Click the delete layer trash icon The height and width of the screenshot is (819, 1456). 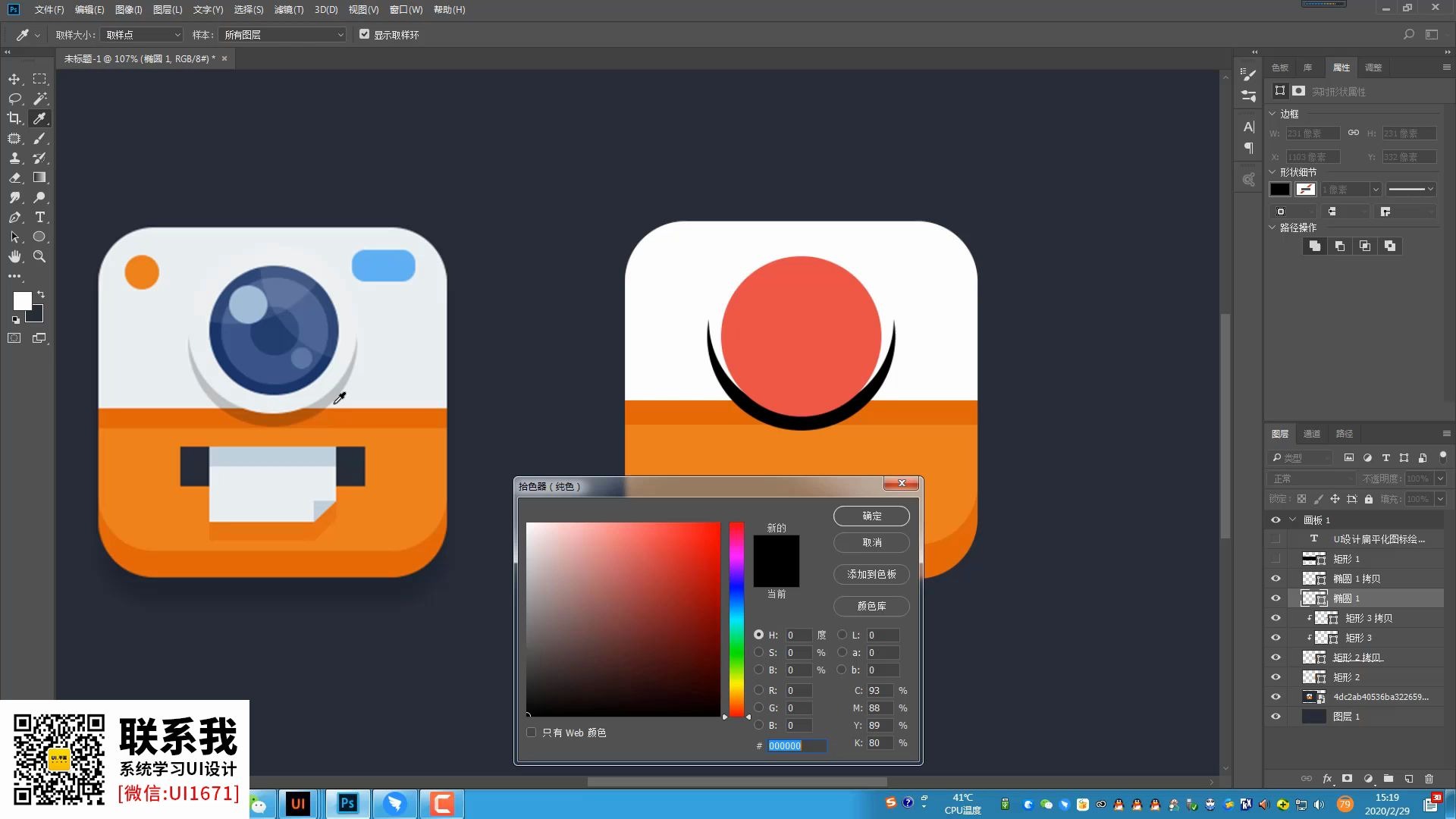pos(1429,779)
